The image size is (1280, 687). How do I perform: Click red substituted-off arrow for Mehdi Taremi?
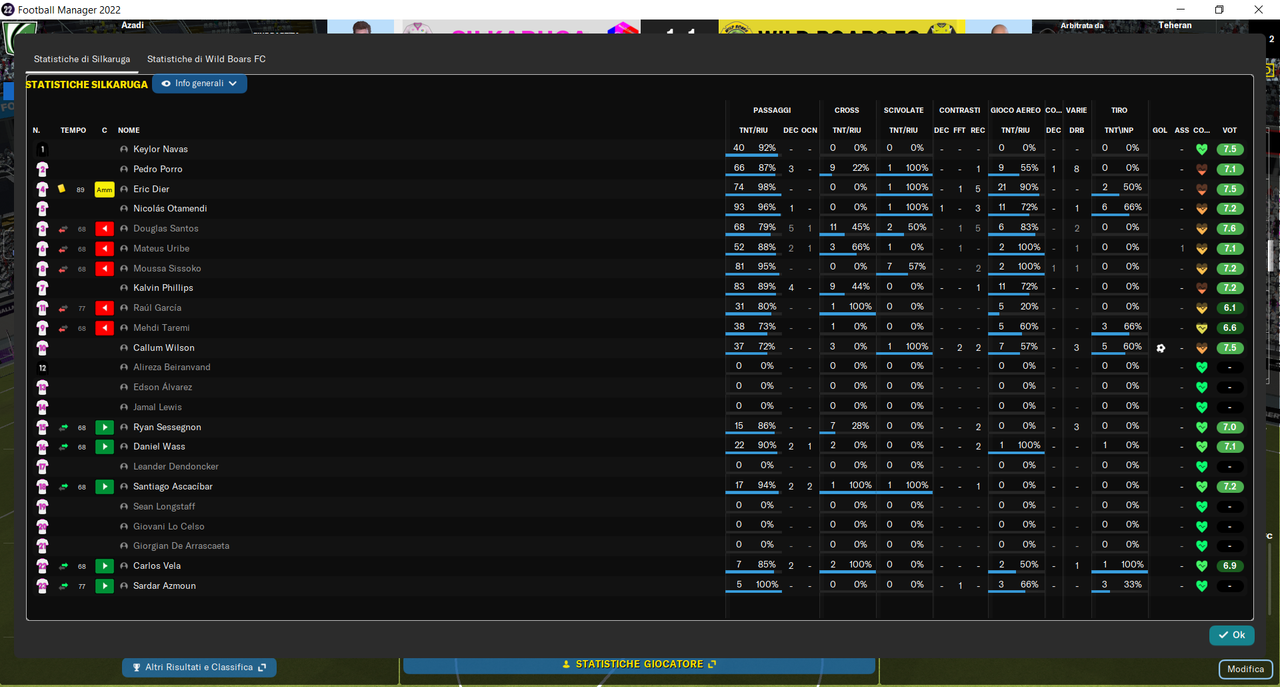click(104, 328)
